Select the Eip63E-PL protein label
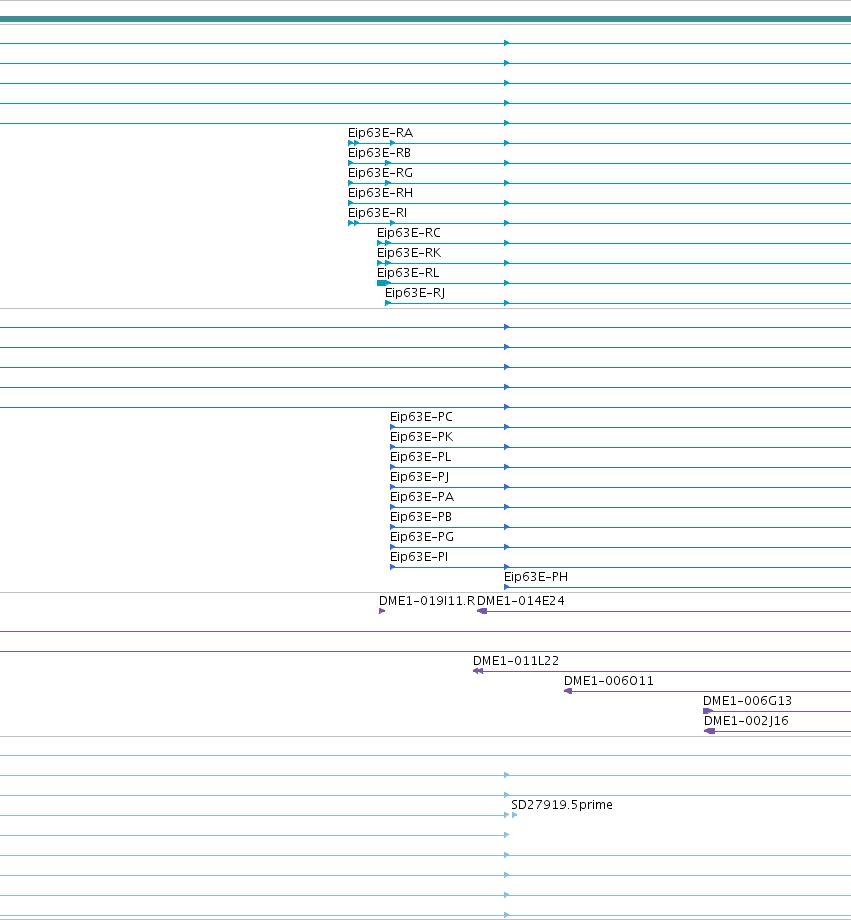 421,456
